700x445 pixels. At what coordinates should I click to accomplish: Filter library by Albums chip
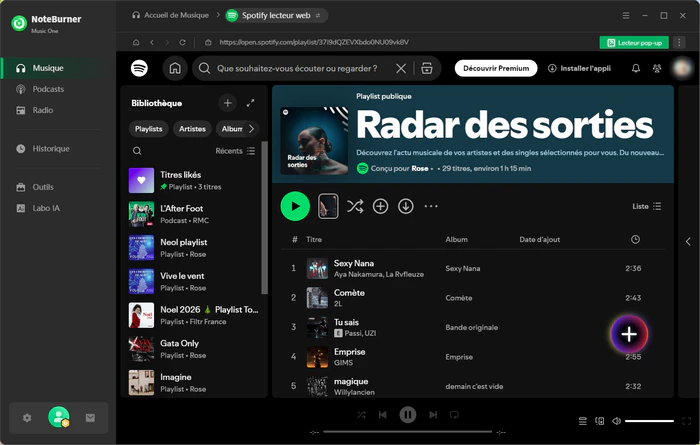[x=229, y=129]
